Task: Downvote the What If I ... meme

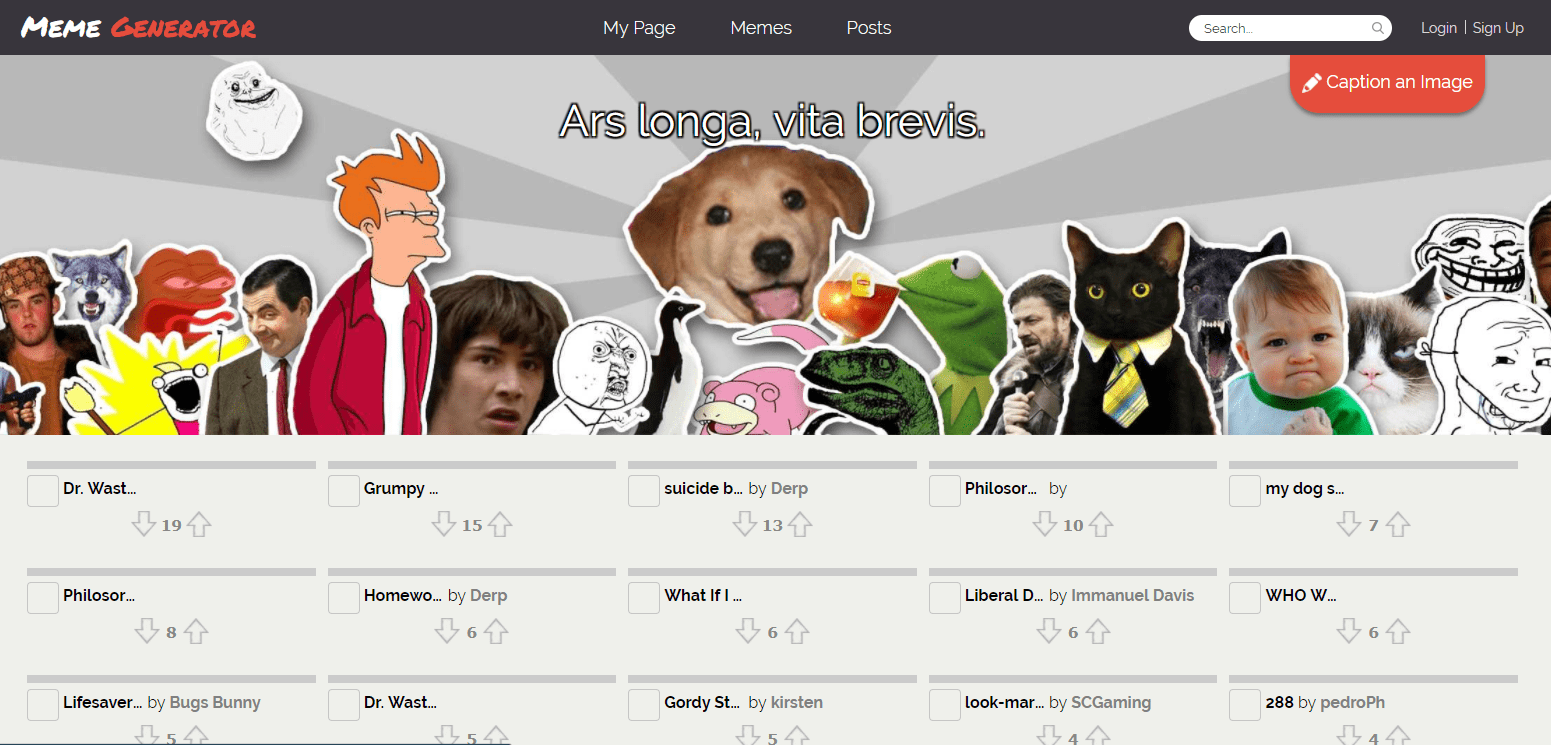Action: [x=748, y=631]
